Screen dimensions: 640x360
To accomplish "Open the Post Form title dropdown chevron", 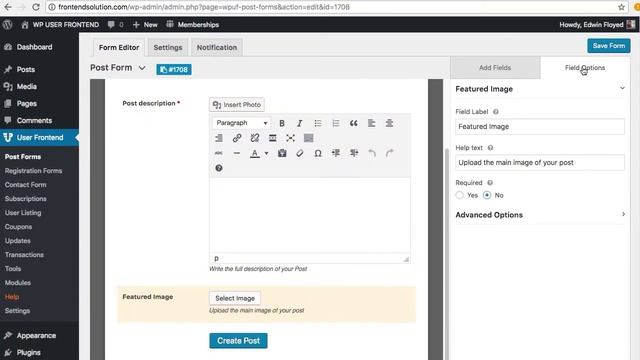I will click(x=142, y=68).
